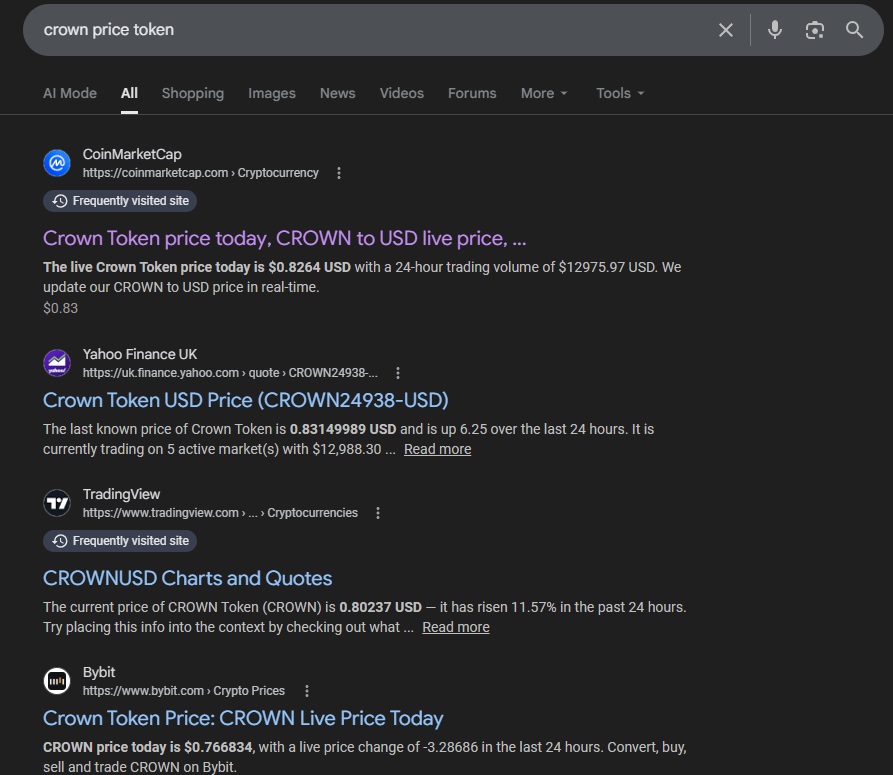Image resolution: width=893 pixels, height=775 pixels.
Task: Click the Bybit site name
Action: pos(99,672)
